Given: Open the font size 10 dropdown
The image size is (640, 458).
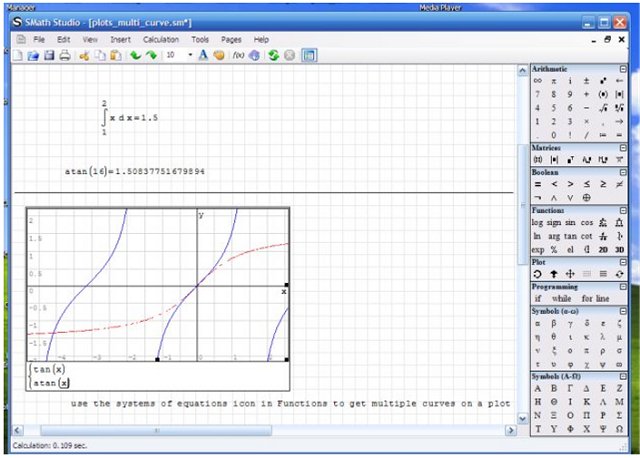Looking at the screenshot, I should coord(190,55).
